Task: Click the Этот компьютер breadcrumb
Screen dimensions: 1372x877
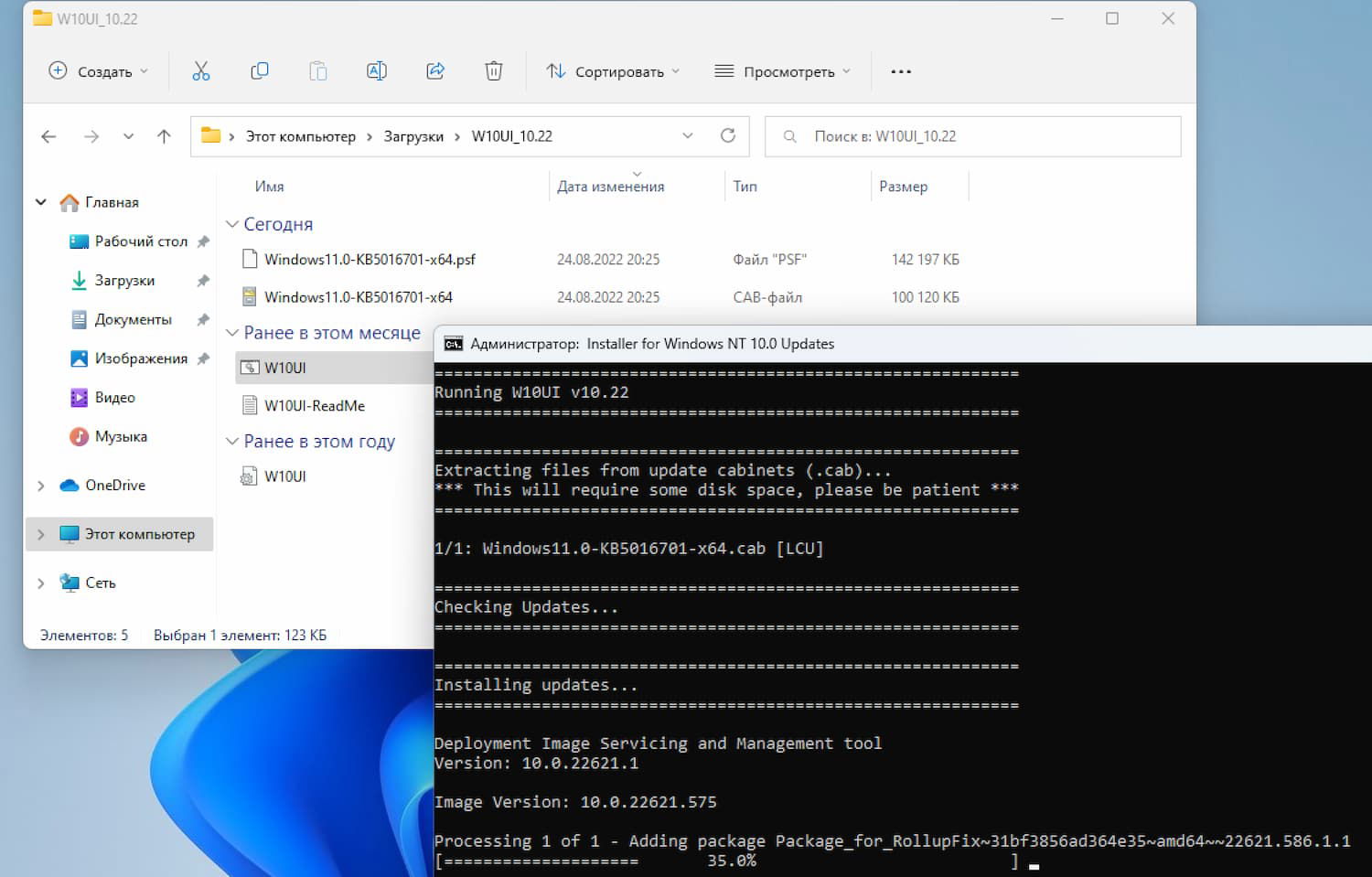Action: click(x=301, y=136)
